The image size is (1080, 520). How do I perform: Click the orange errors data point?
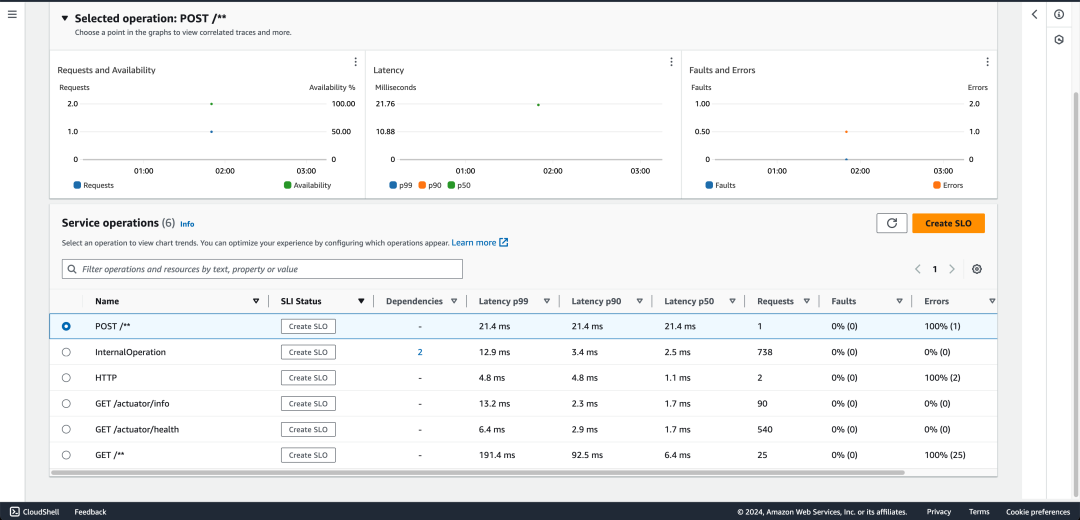point(846,132)
